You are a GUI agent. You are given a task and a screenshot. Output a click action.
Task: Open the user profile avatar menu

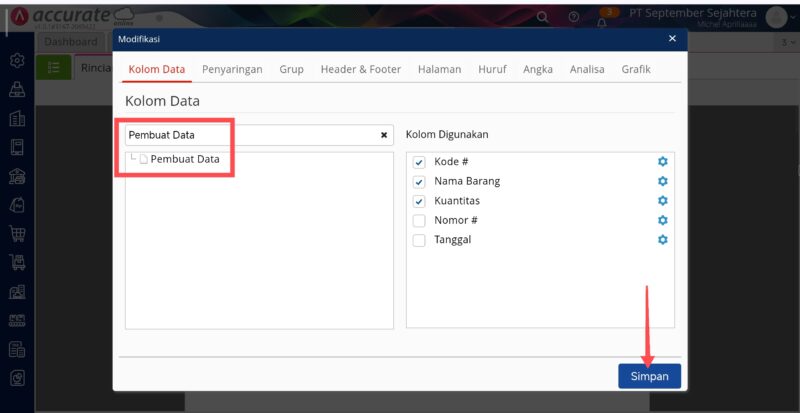pos(776,17)
